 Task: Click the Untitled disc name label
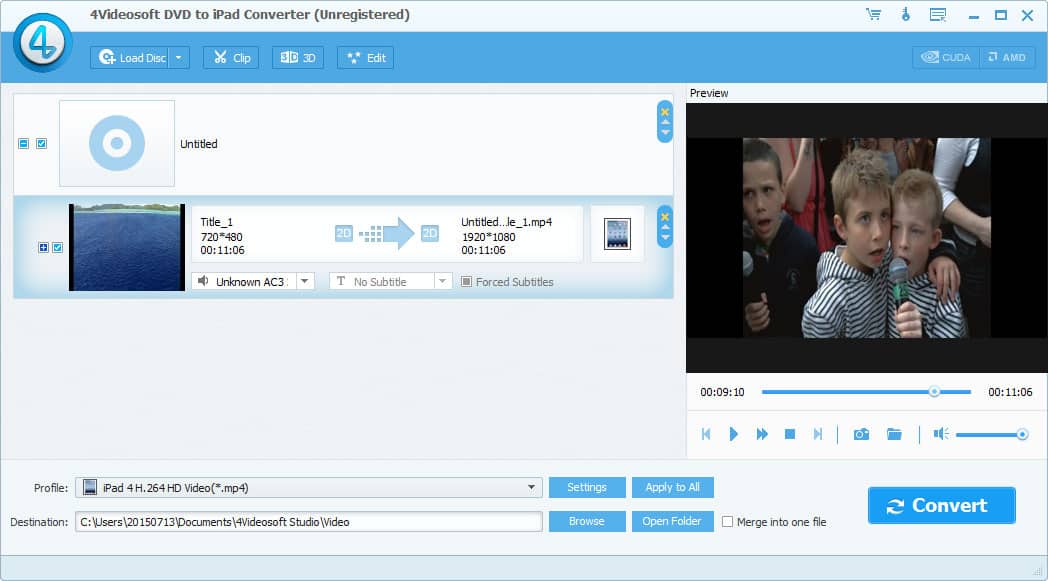[x=199, y=144]
